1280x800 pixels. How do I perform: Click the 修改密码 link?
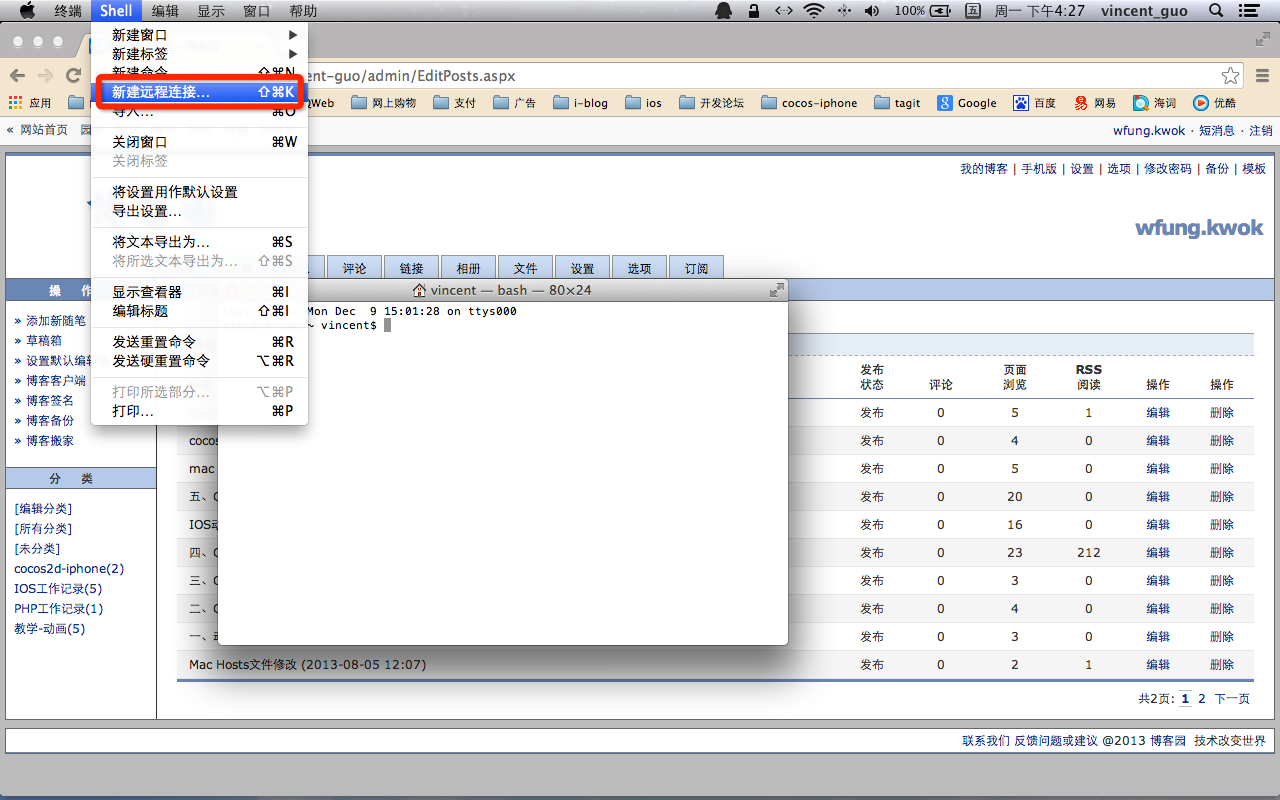tap(1168, 169)
